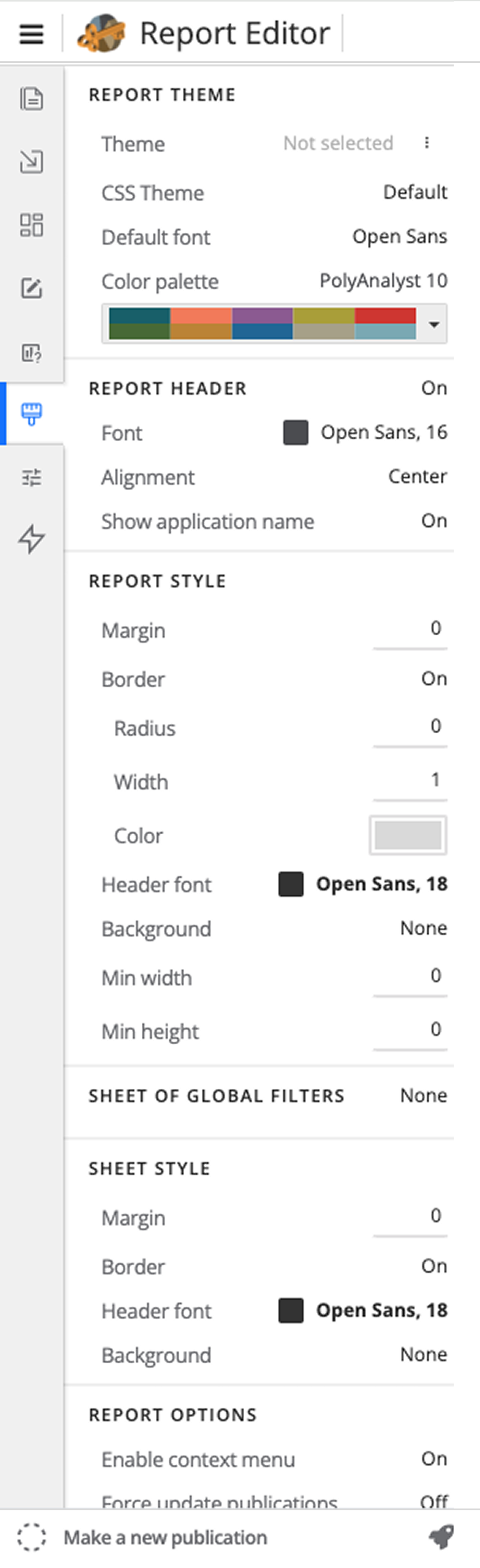
Task: Open the CSS Theme Default dropdown
Action: pyautogui.click(x=415, y=192)
